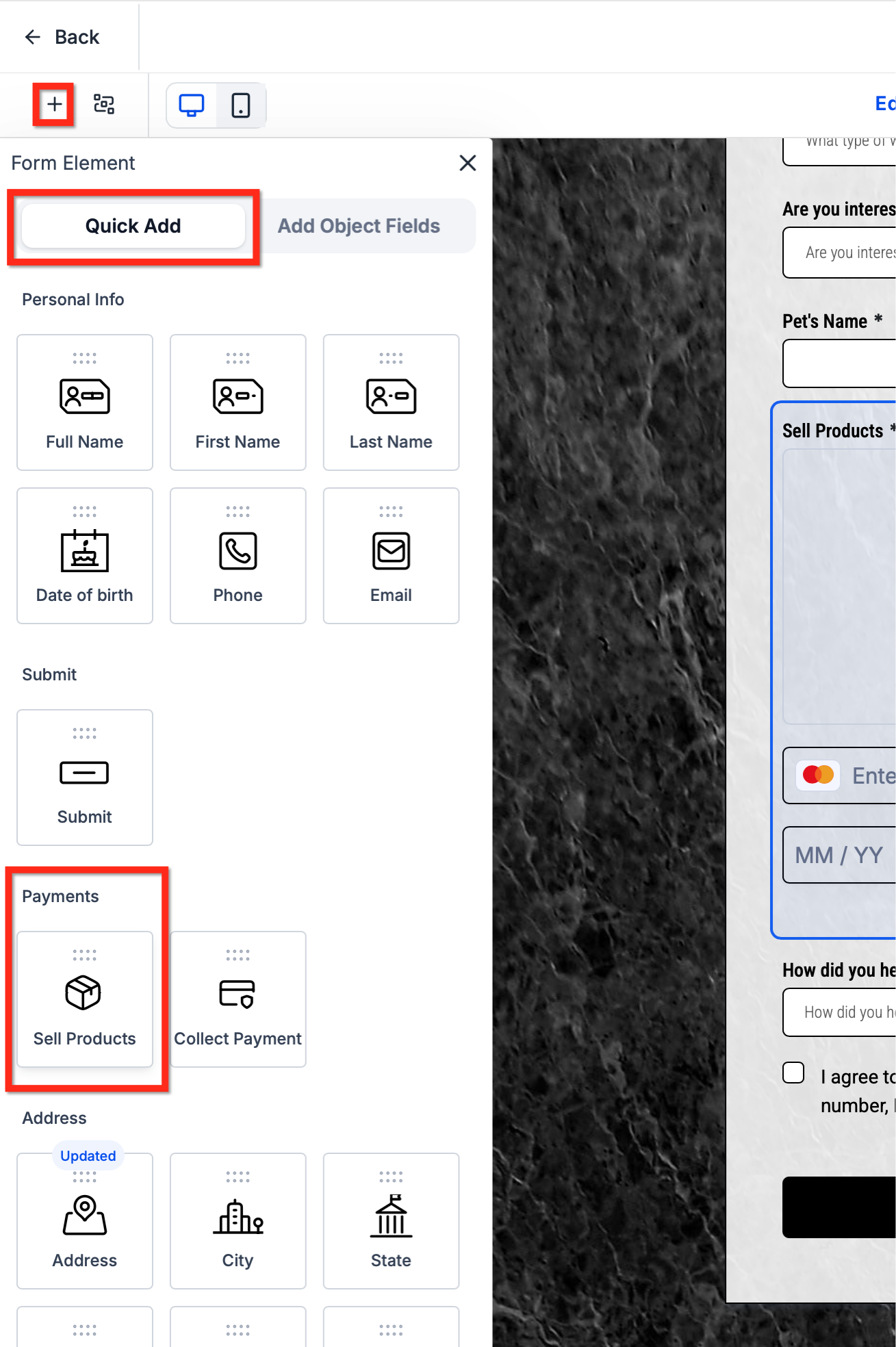Open the Add Object Fields tab
The image size is (896, 1347).
coord(359,226)
